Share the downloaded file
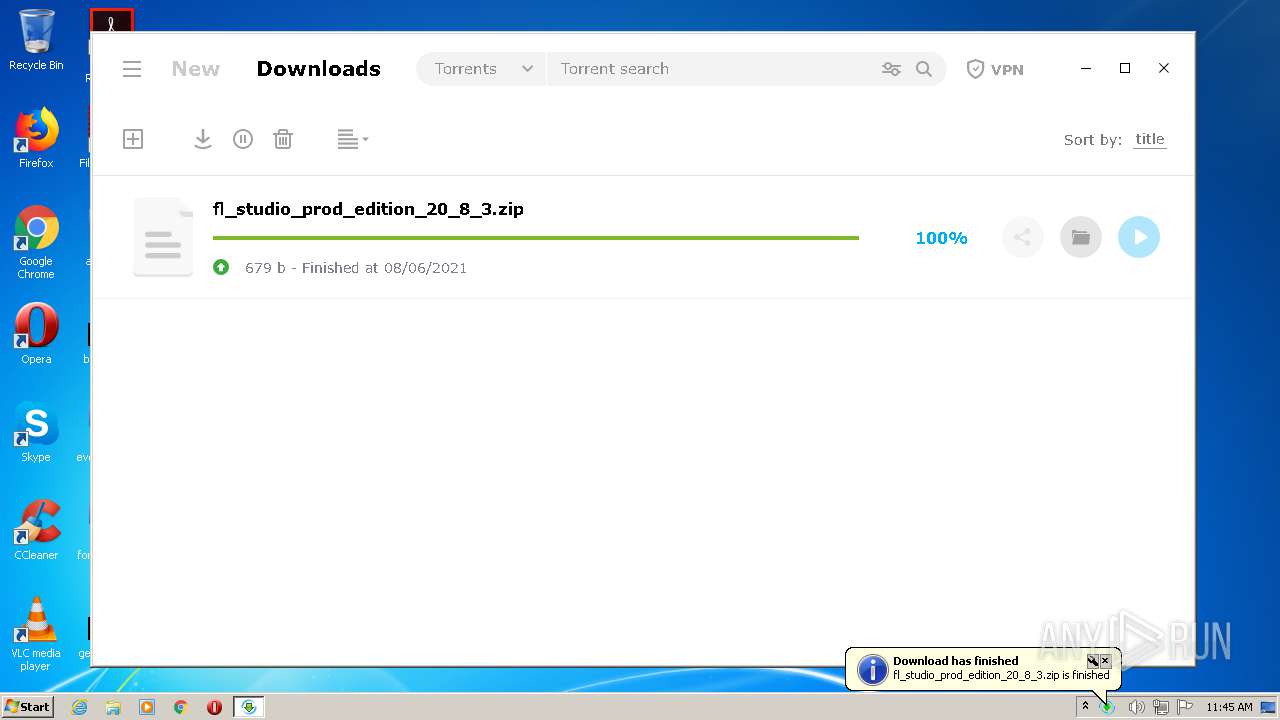This screenshot has height=720, width=1280. click(1022, 237)
